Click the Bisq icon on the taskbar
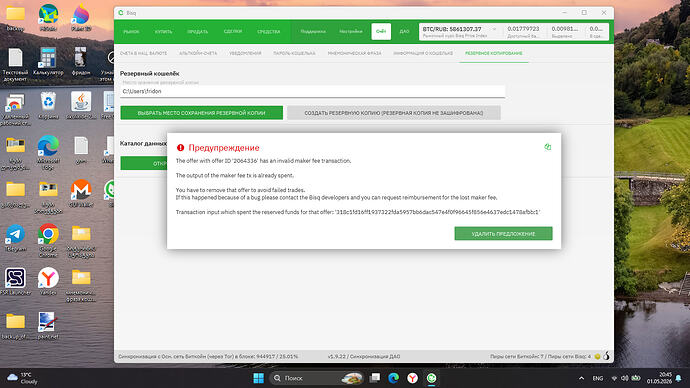 (x=432, y=378)
